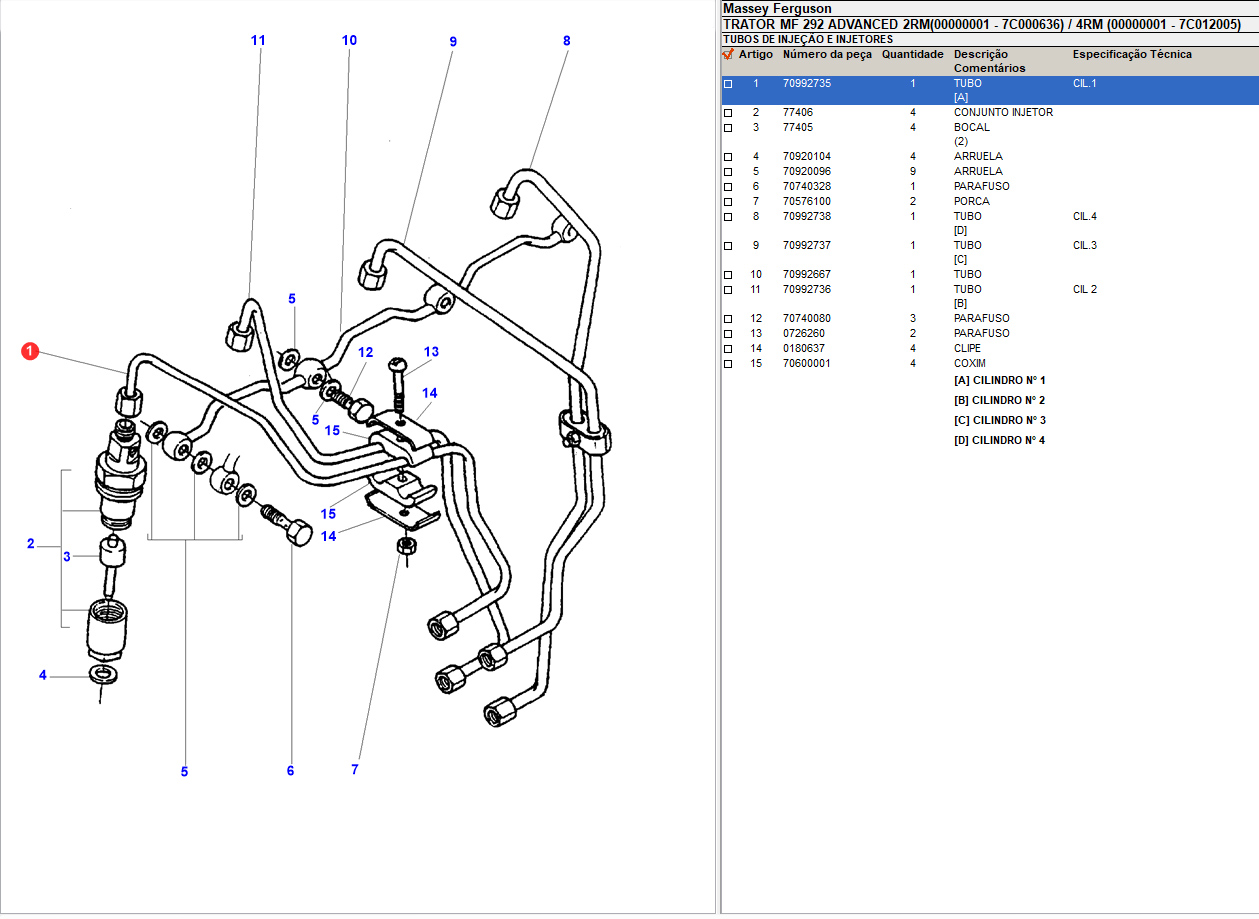Click callout number 13 above the screw
Screen dimensions: 1259x919
point(431,352)
